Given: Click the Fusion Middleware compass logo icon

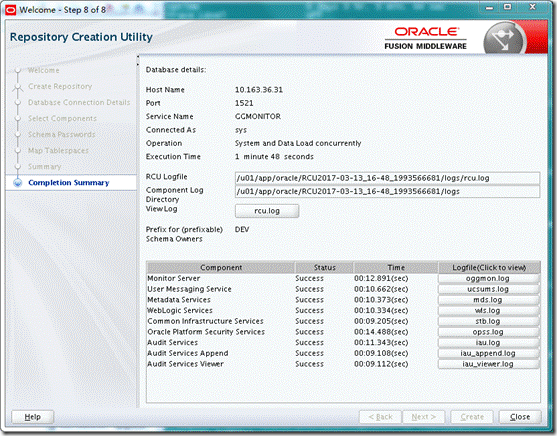Looking at the screenshot, I should pos(504,39).
